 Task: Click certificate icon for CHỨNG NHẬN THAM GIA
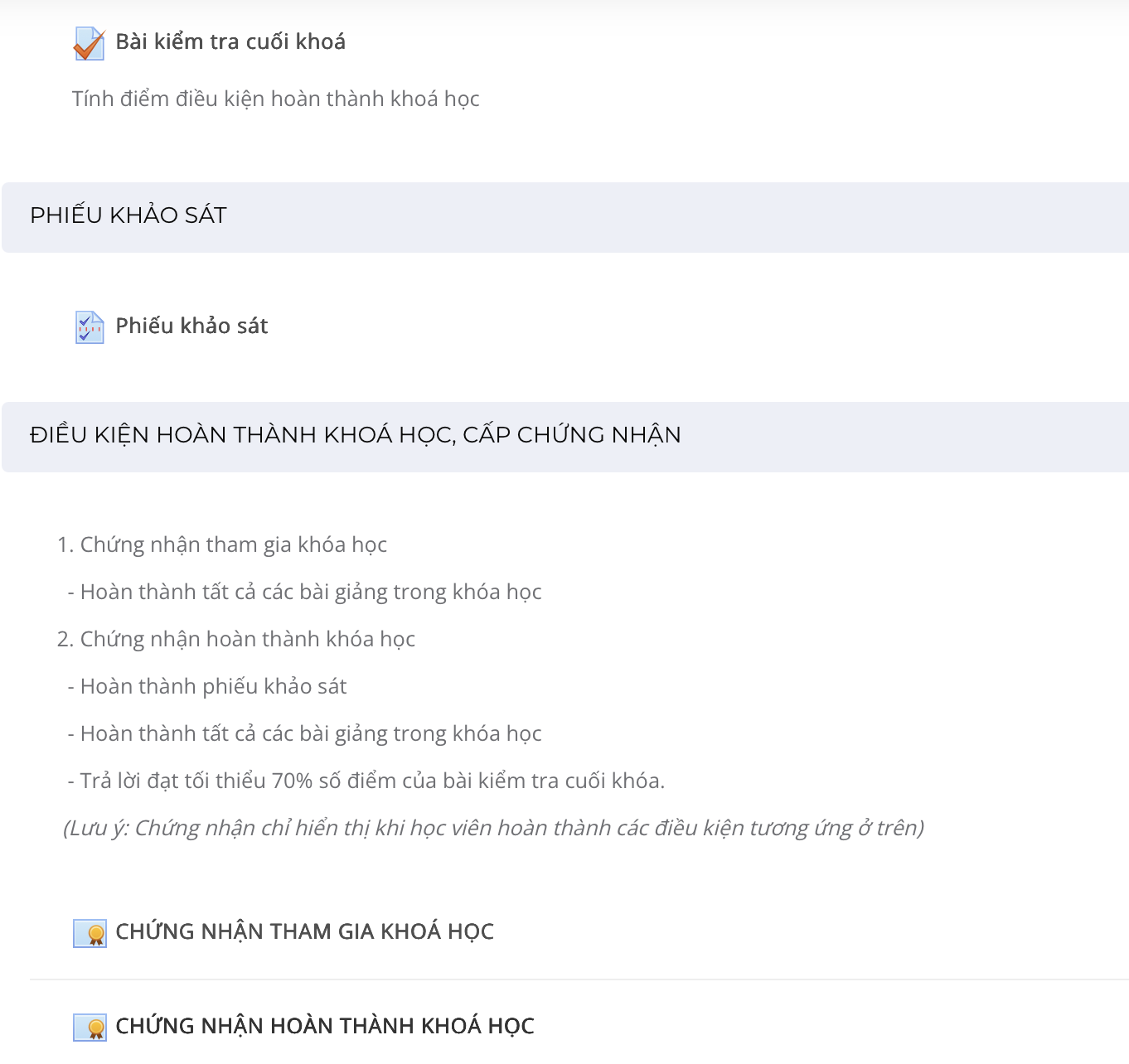tap(90, 933)
